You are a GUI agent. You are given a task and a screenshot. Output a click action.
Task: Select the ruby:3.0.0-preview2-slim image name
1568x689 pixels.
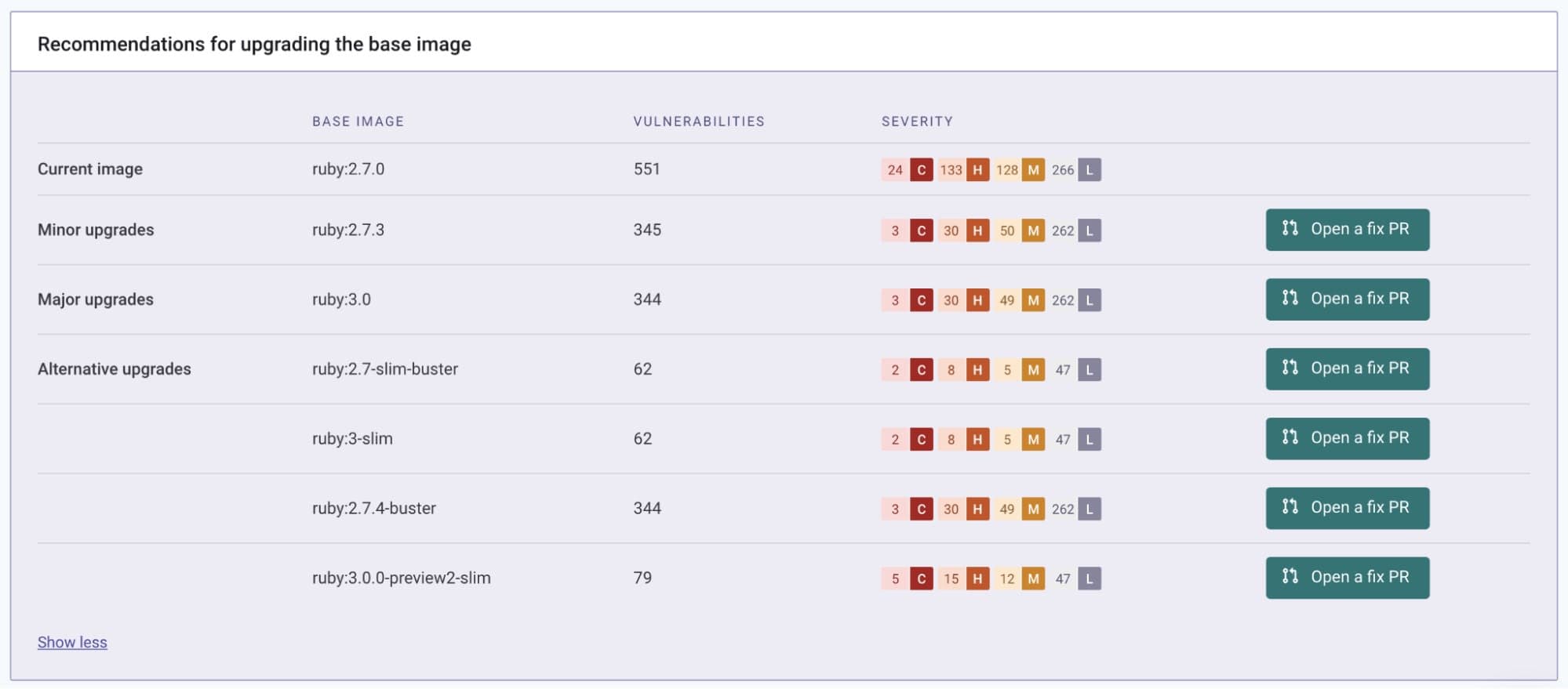(402, 578)
